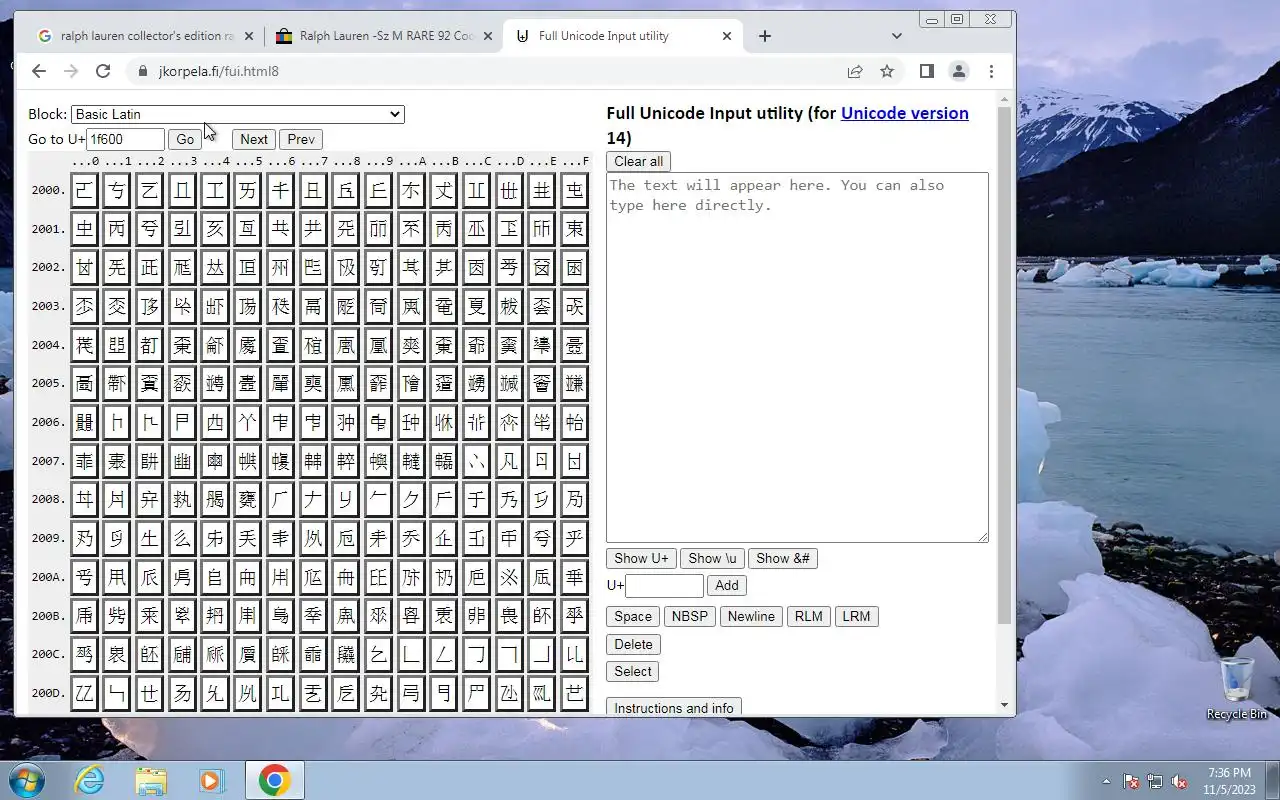
Task: Insert the character in row 200A. column 4
Action: tap(215, 577)
